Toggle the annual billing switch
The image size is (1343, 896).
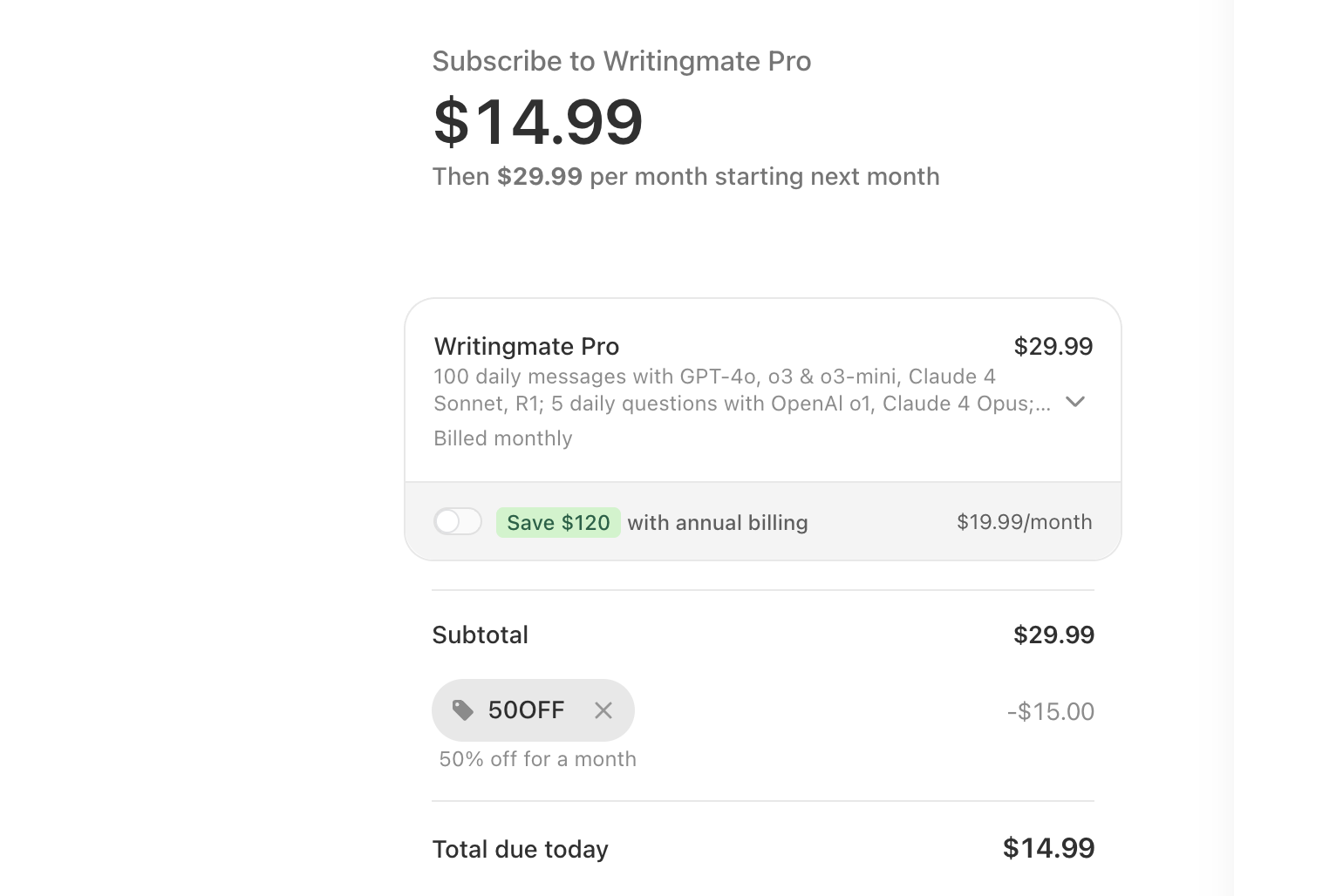coord(458,522)
